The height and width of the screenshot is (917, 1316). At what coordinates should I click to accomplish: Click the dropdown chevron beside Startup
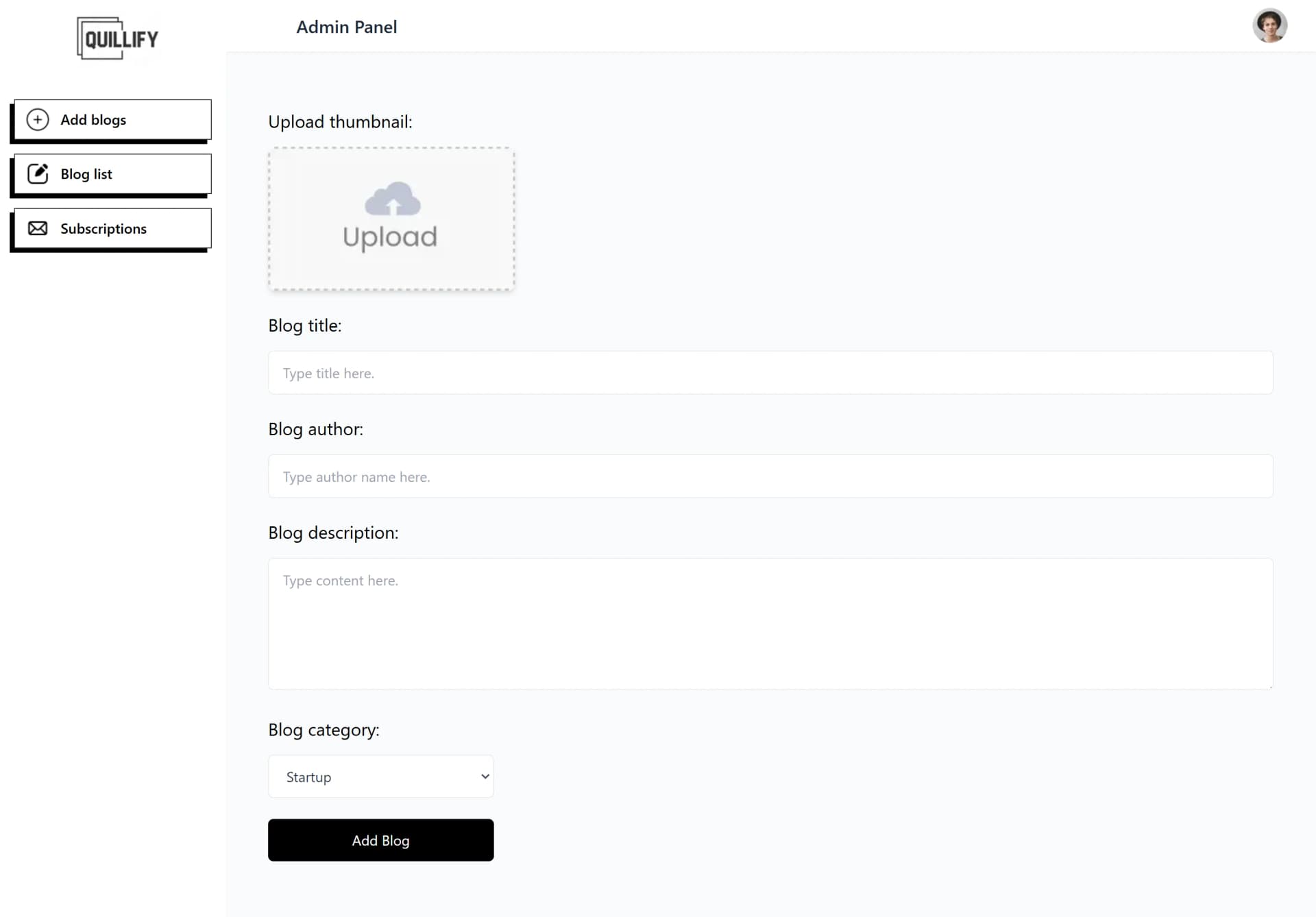(485, 777)
